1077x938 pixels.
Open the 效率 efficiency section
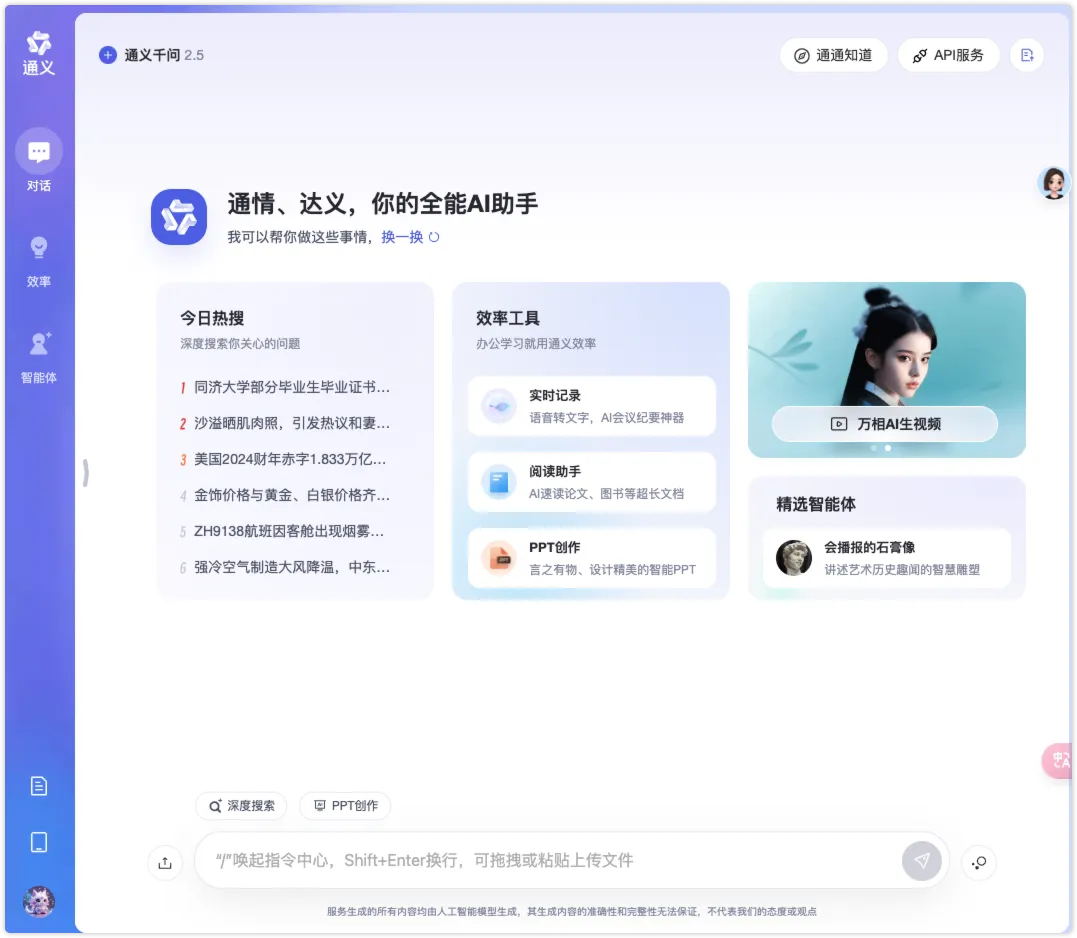coord(39,261)
